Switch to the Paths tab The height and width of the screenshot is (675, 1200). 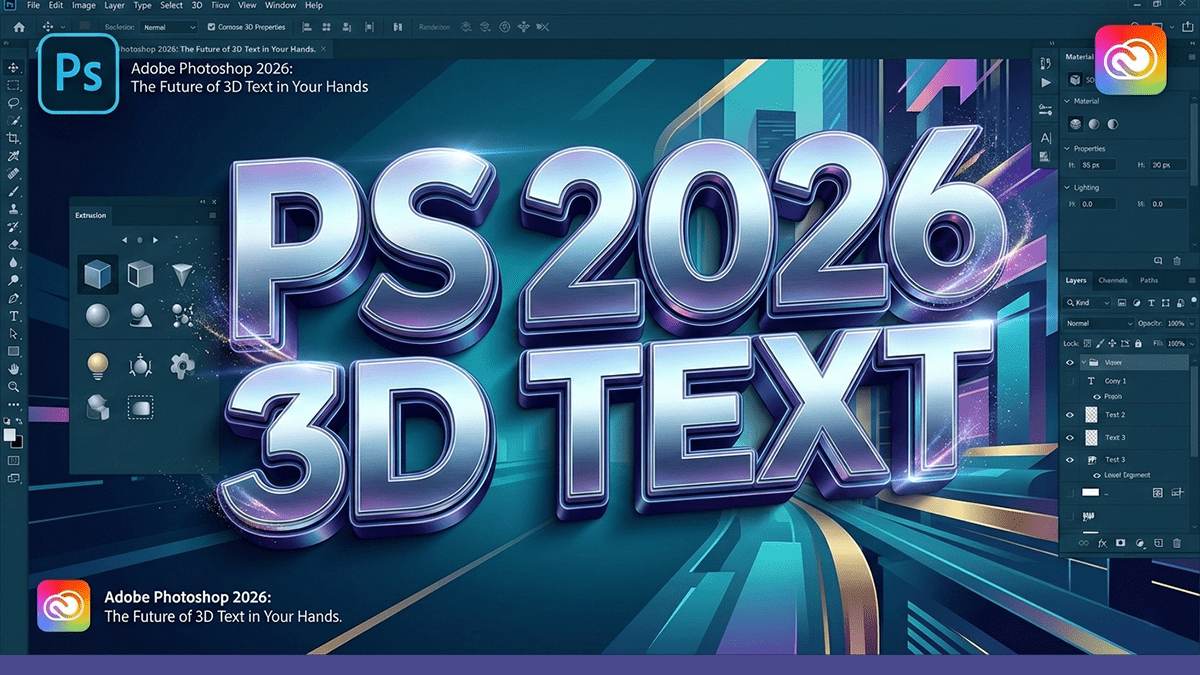coord(1149,280)
